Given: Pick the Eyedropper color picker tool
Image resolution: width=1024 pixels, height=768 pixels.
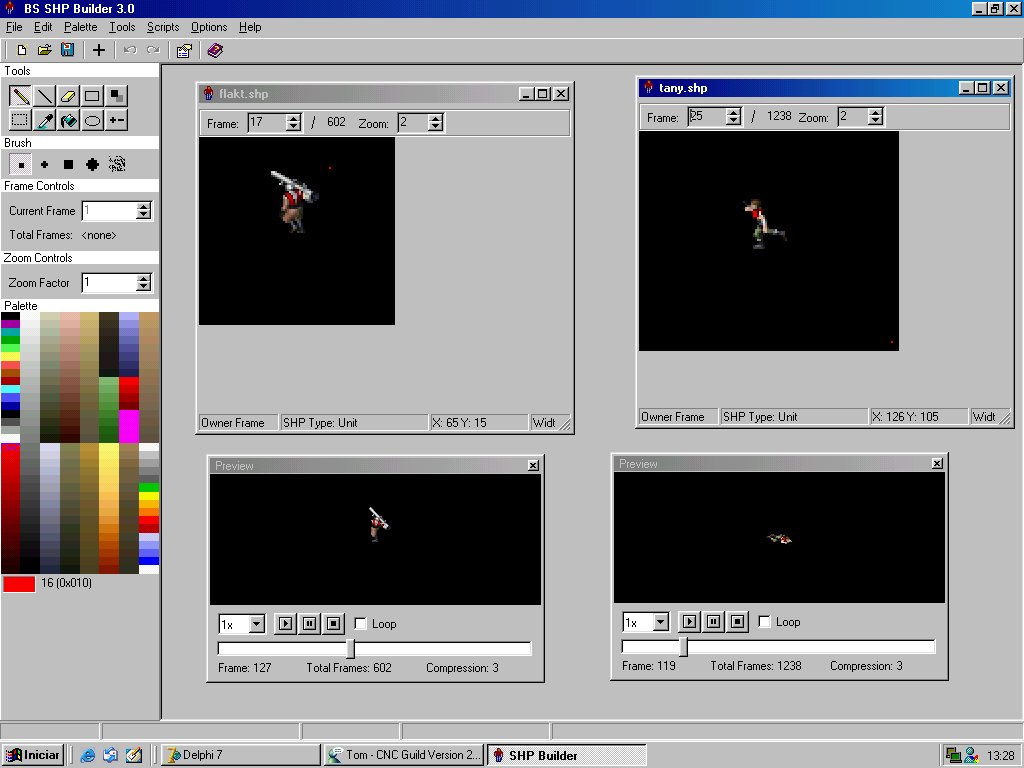Looking at the screenshot, I should coord(44,121).
